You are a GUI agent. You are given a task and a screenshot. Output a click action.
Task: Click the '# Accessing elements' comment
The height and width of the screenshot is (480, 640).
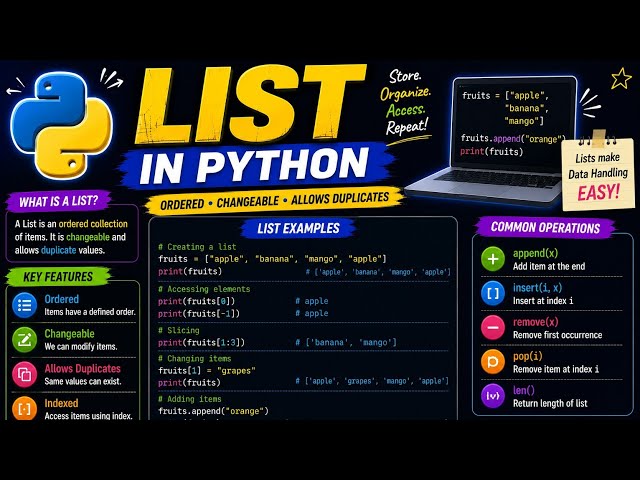pos(204,289)
